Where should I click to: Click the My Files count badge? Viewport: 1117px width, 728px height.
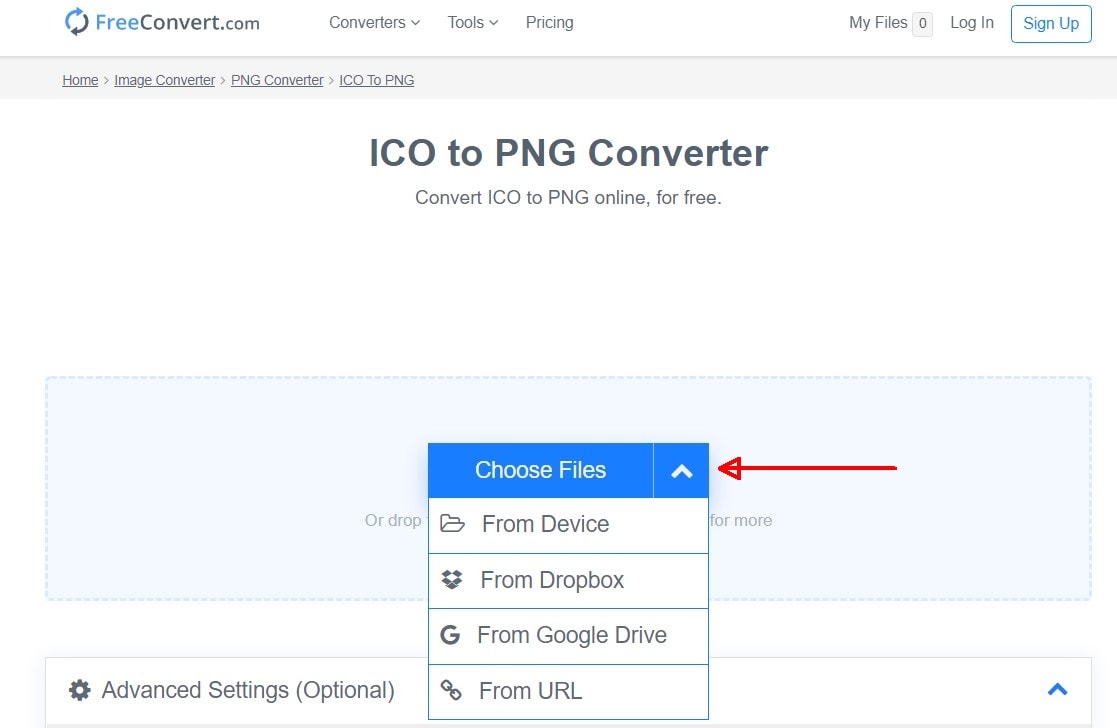coord(922,23)
